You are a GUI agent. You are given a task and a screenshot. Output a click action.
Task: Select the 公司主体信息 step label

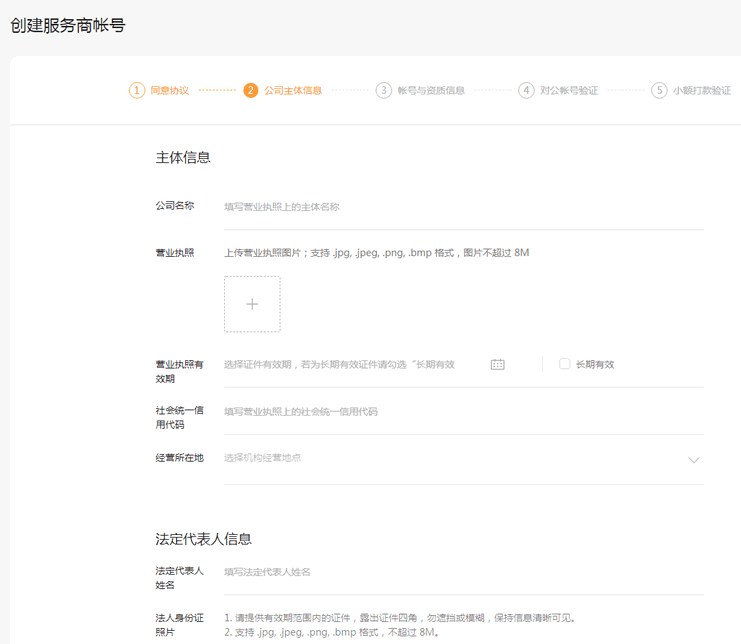tap(293, 91)
